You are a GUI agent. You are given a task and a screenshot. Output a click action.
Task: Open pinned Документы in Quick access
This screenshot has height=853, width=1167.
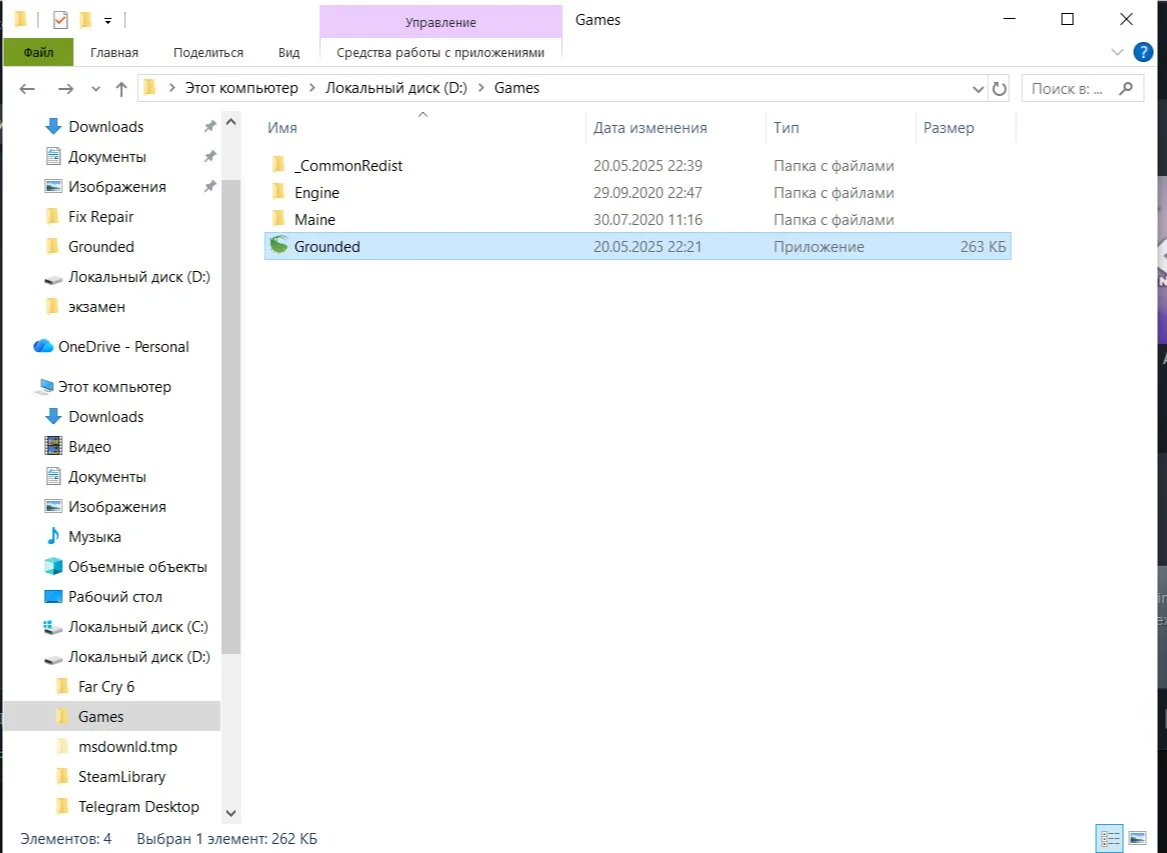[106, 156]
